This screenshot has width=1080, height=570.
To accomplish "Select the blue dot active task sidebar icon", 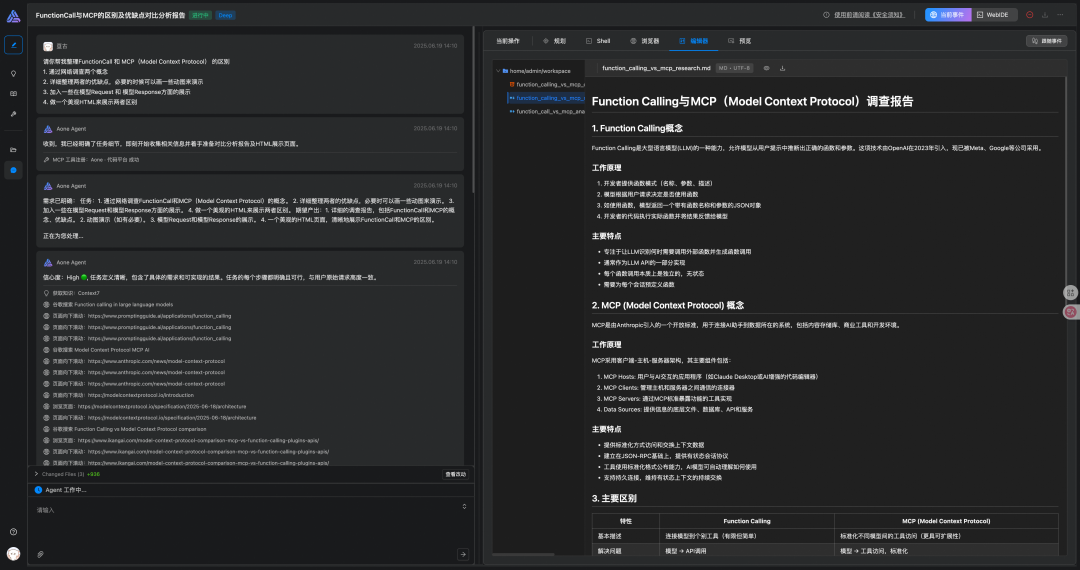I will click(13, 170).
